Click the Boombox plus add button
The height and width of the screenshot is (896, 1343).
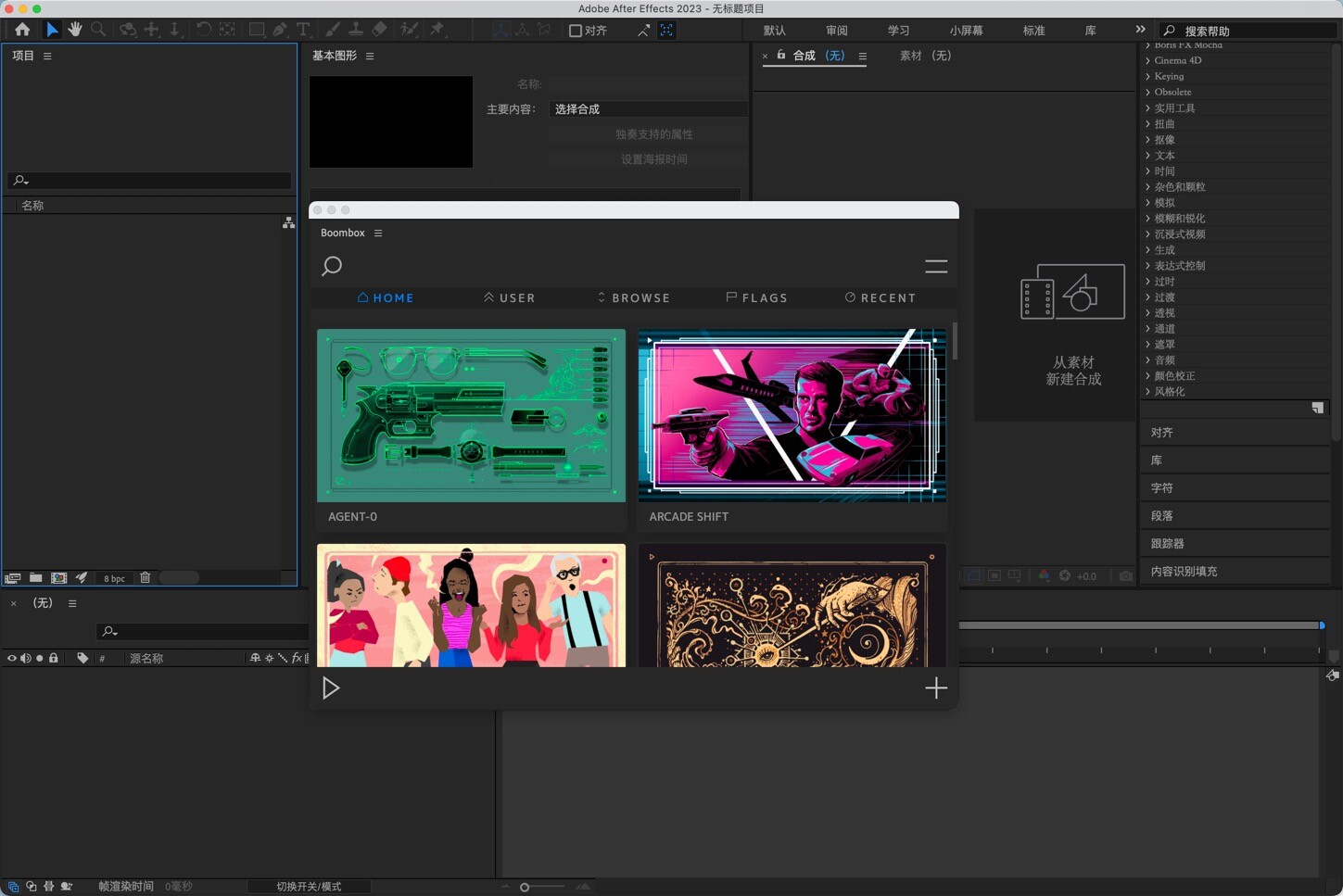tap(936, 688)
